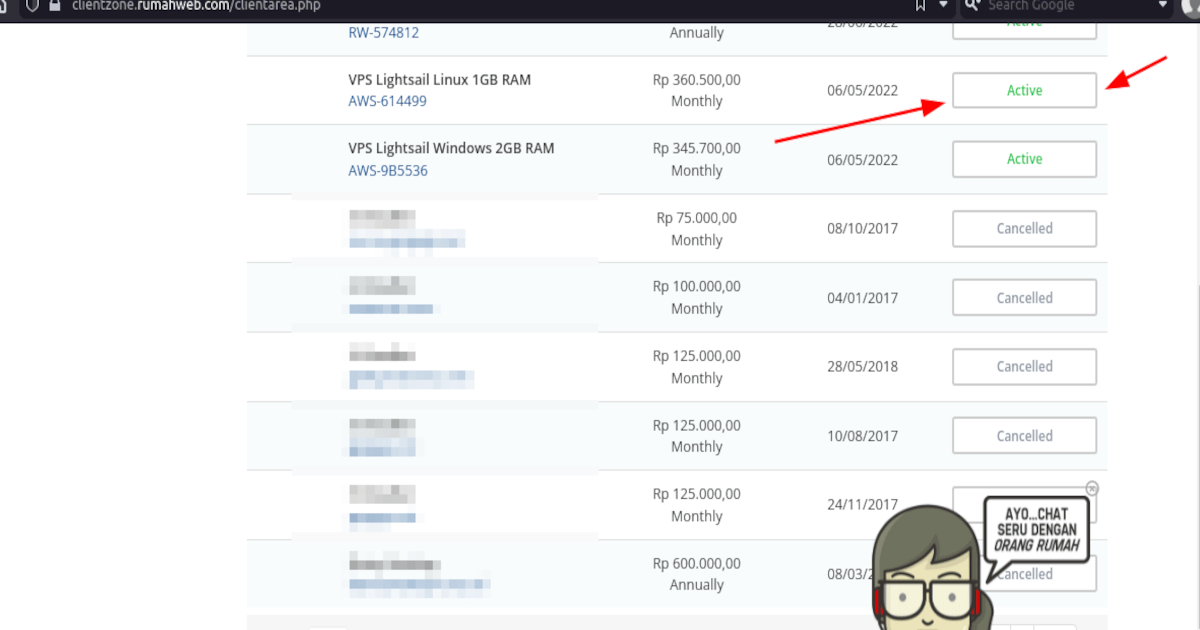The width and height of the screenshot is (1200, 630).
Task: Click the Rp 600.000,00 price
Action: 697,563
